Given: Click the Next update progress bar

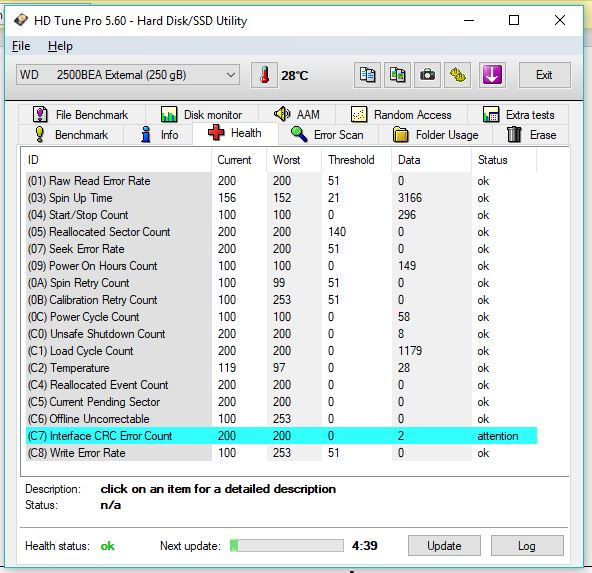Looking at the screenshot, I should point(287,545).
